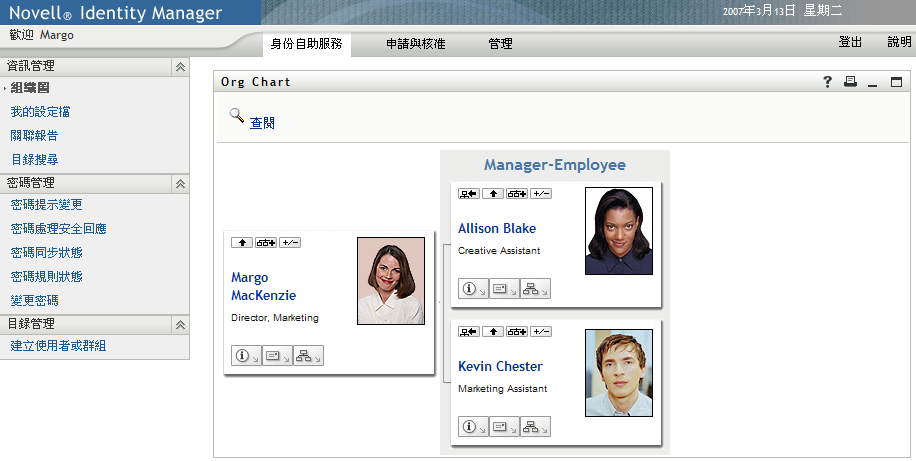The height and width of the screenshot is (461, 916).
Task: Collapse the 資訊管理 sidebar section
Action: pos(180,66)
